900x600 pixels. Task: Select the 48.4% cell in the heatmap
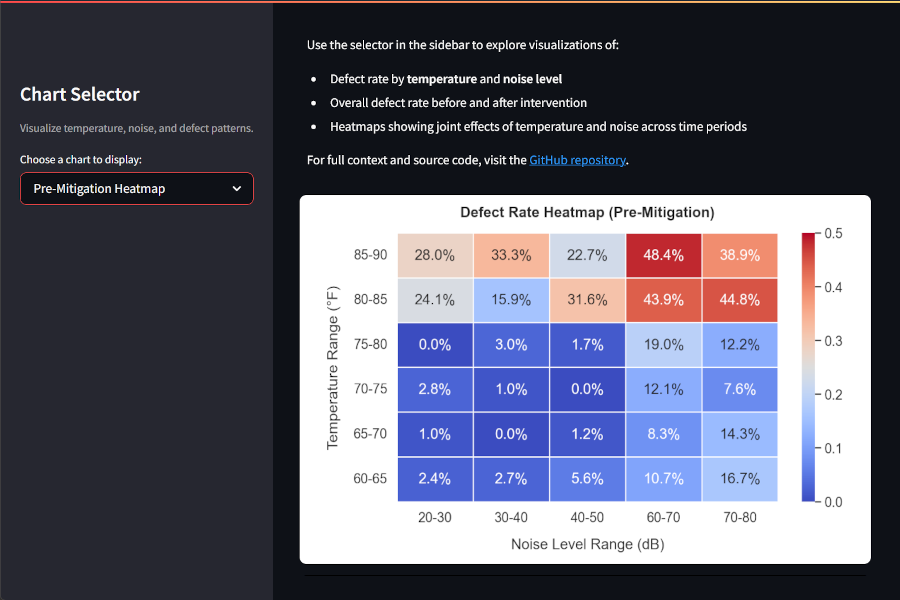click(663, 254)
